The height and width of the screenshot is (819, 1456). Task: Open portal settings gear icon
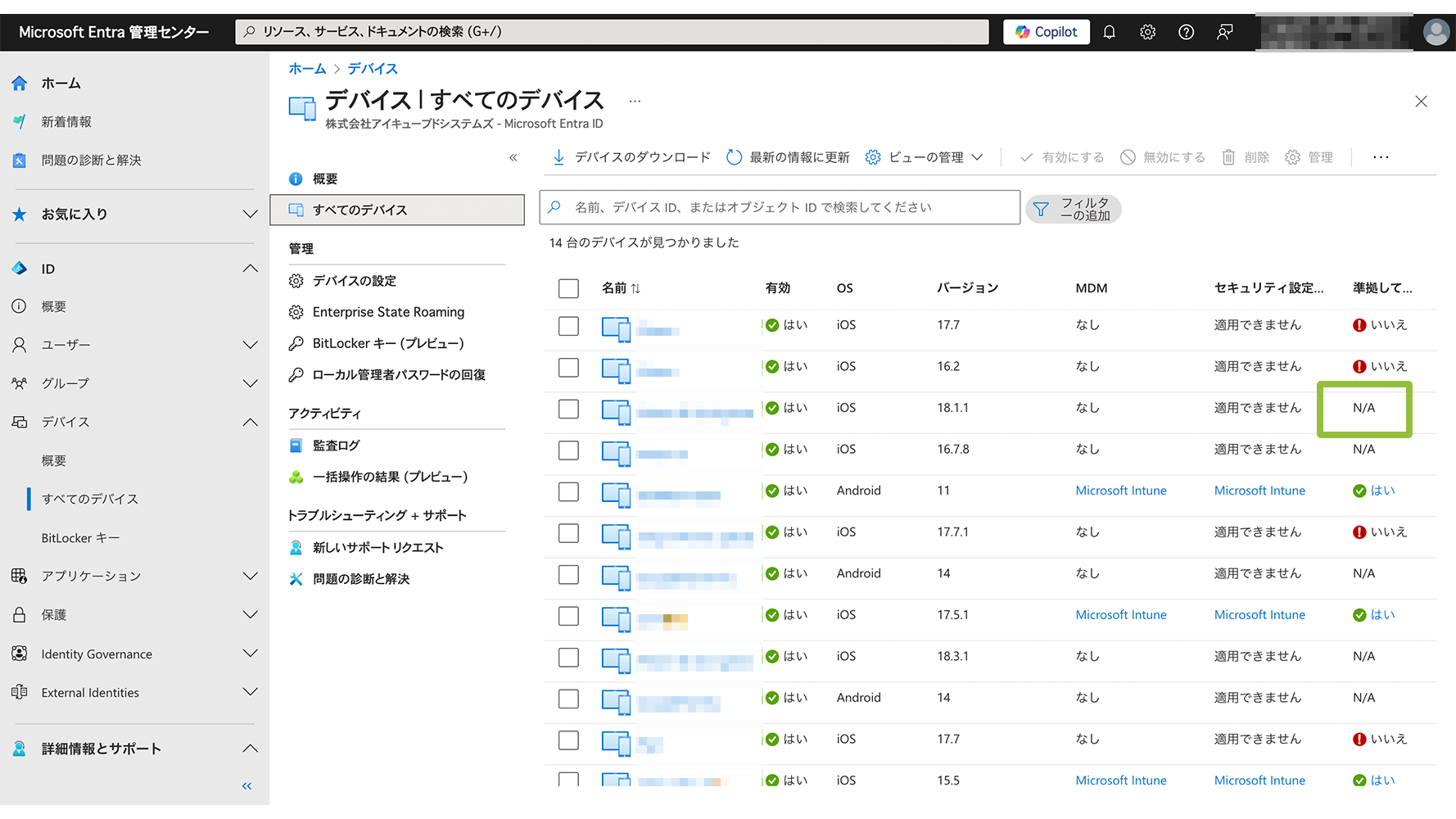[1147, 32]
